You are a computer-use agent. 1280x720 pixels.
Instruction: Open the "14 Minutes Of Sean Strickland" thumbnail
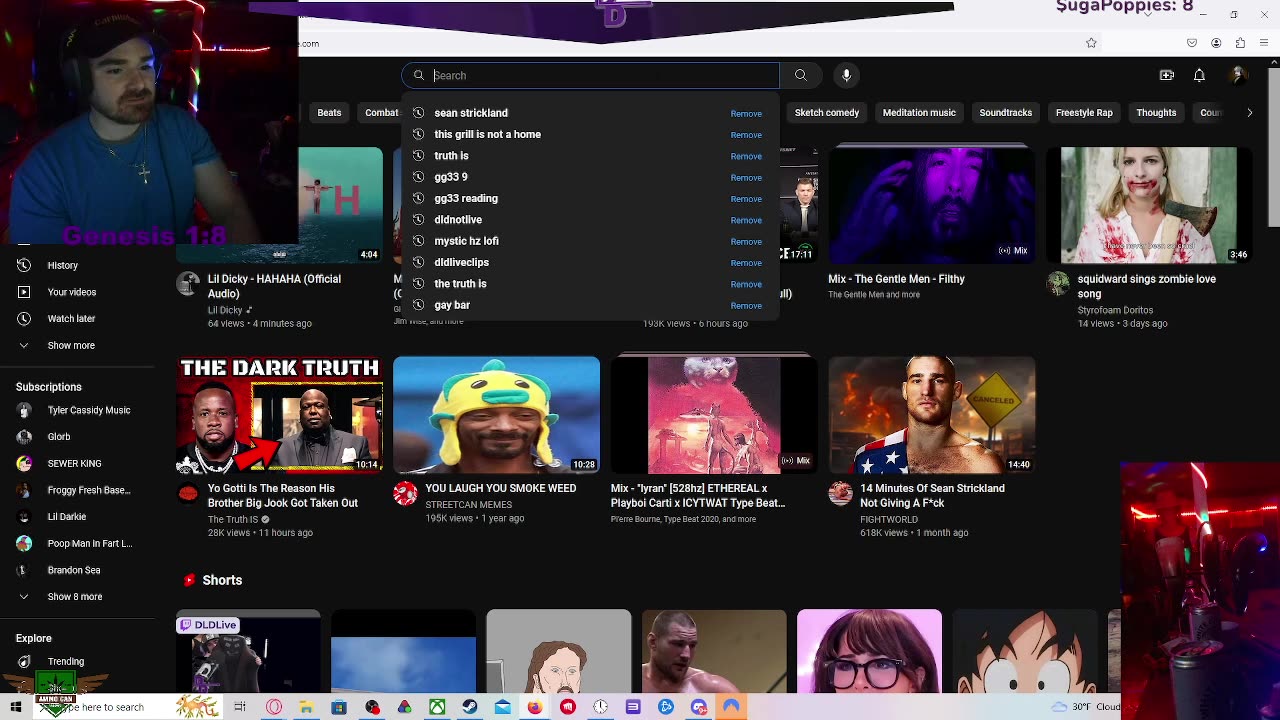(x=932, y=415)
